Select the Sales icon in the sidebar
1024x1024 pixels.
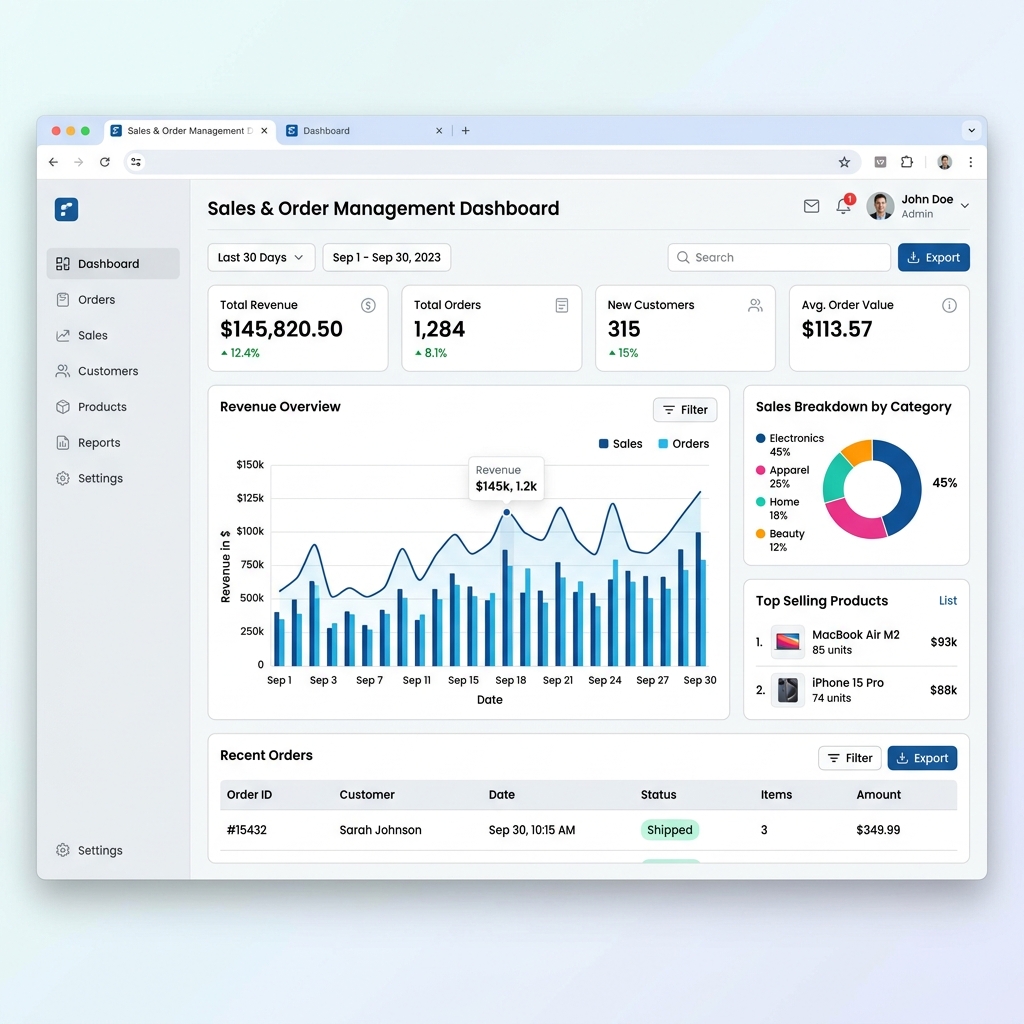62,335
